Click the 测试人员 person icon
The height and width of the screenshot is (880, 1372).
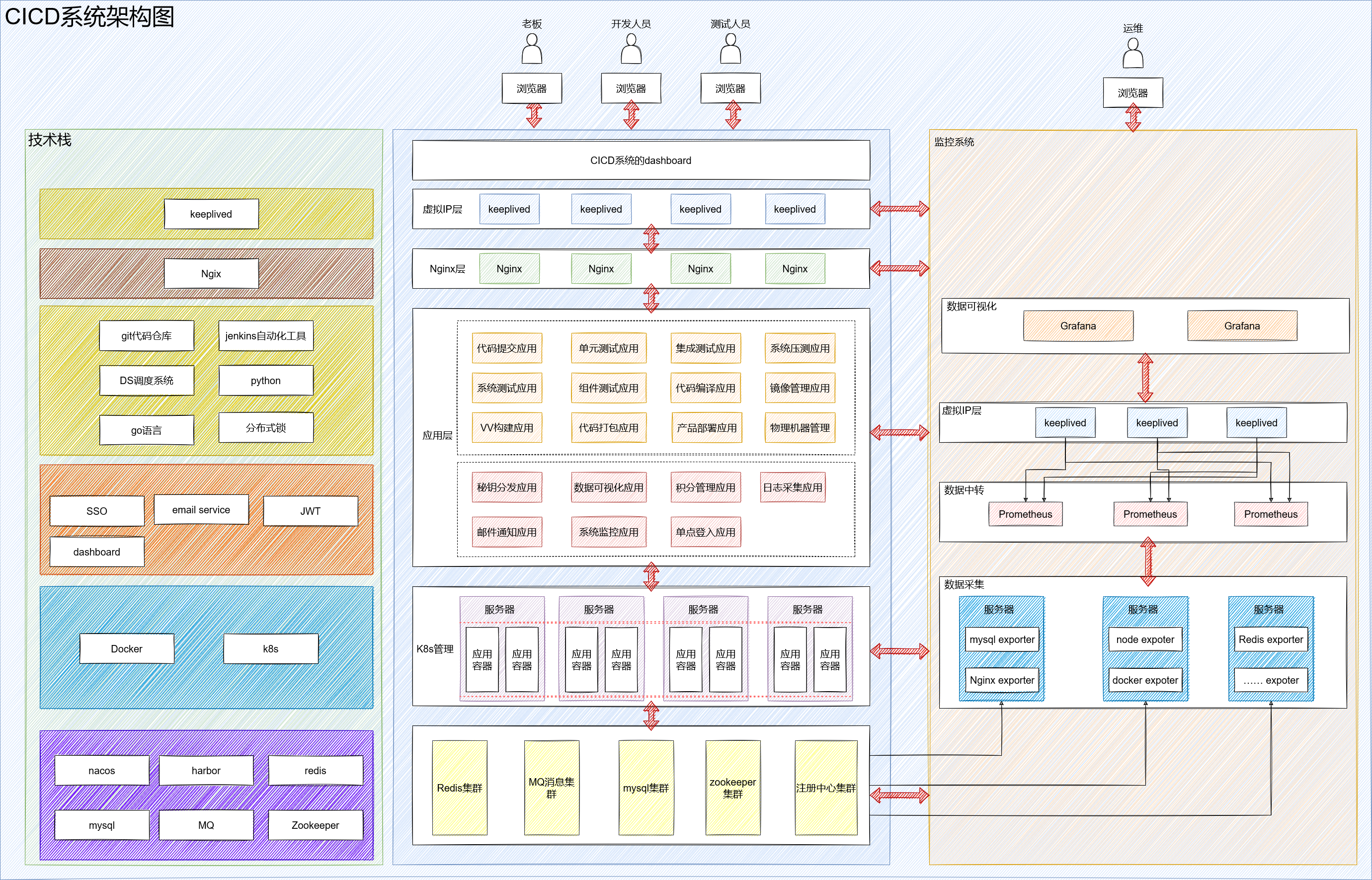point(730,49)
